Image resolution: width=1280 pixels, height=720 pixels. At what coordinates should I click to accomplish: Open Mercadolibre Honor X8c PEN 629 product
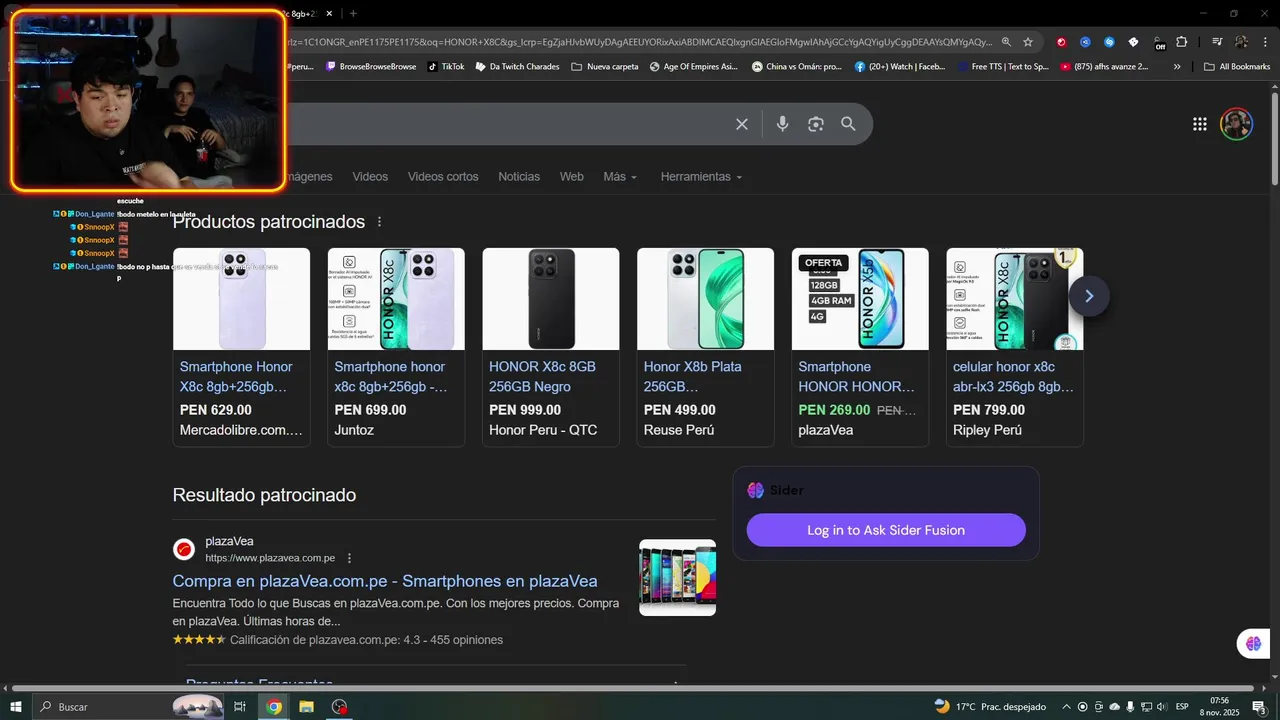pos(241,347)
